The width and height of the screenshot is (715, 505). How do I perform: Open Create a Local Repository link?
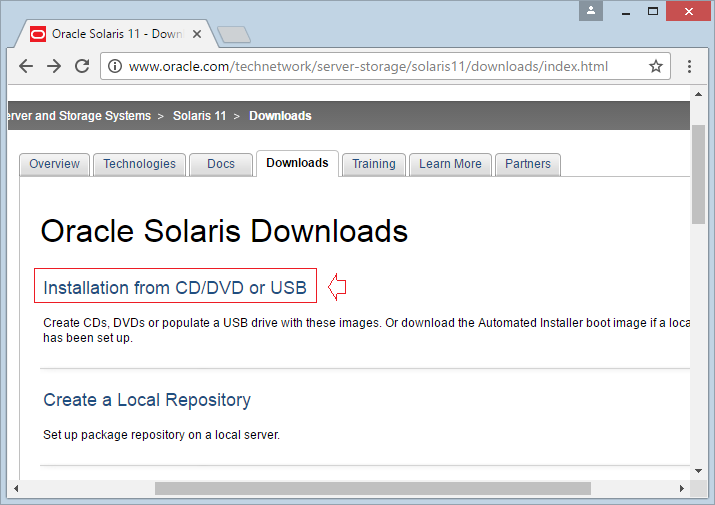point(147,400)
